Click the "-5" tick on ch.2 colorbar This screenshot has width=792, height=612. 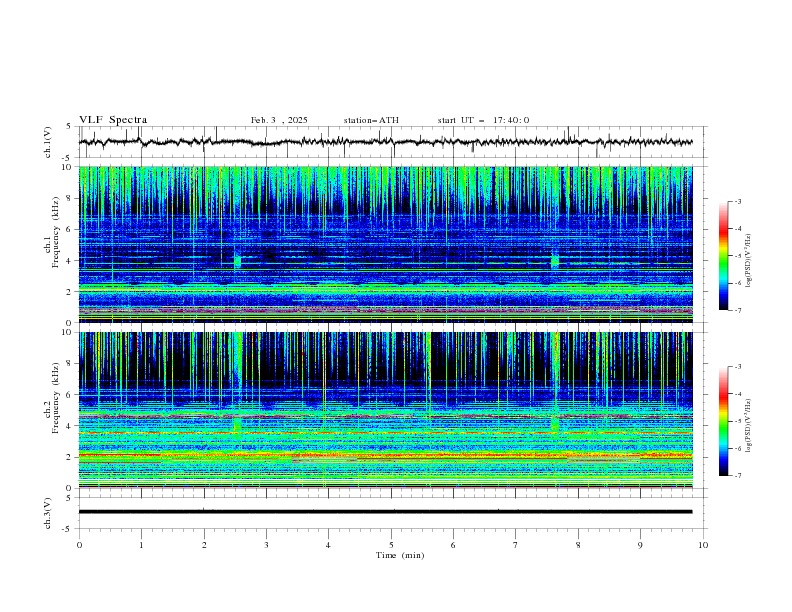point(737,421)
